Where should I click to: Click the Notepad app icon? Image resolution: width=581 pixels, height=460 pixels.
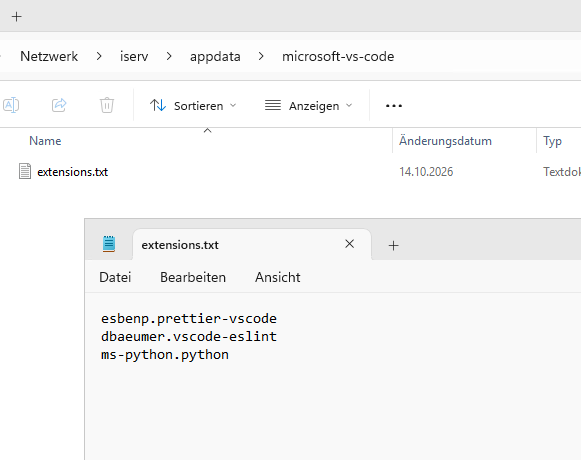pos(109,244)
